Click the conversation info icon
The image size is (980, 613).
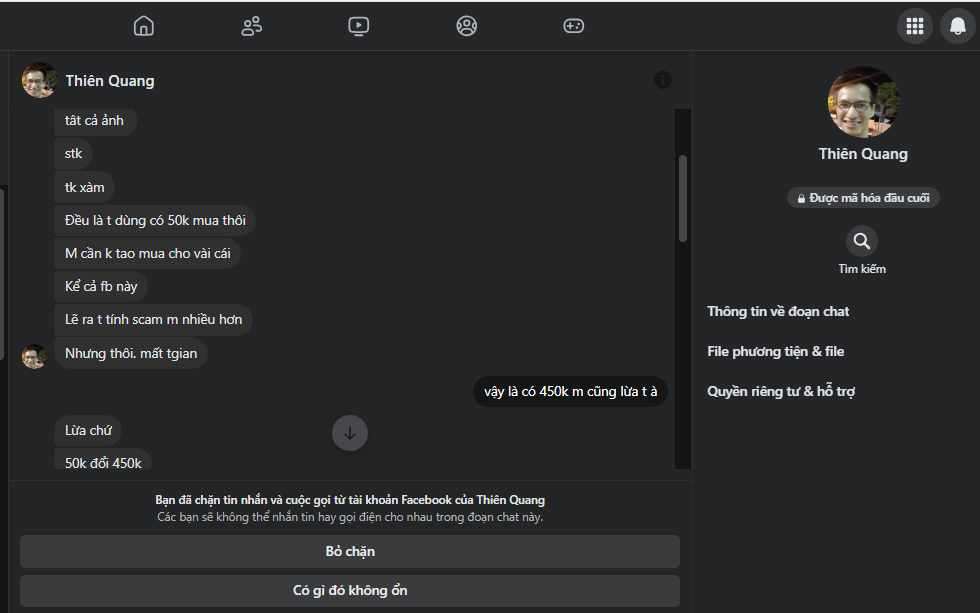[x=662, y=80]
